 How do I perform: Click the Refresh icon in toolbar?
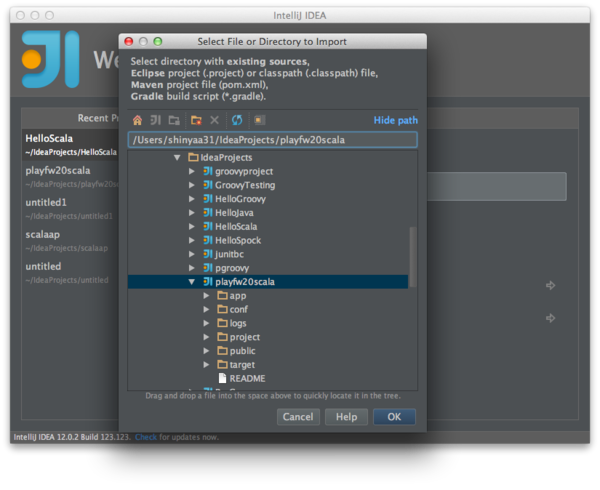coord(237,120)
